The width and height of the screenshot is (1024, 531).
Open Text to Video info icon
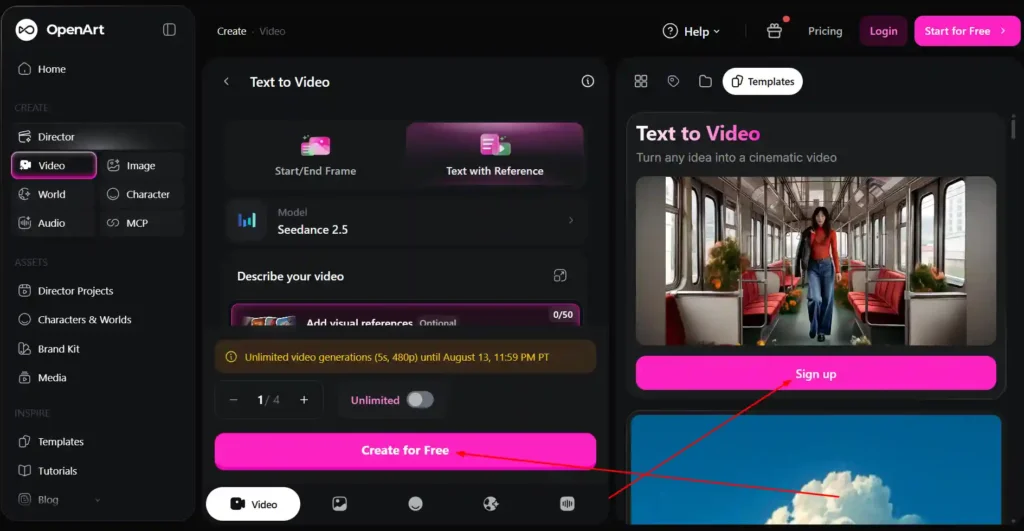[588, 81]
